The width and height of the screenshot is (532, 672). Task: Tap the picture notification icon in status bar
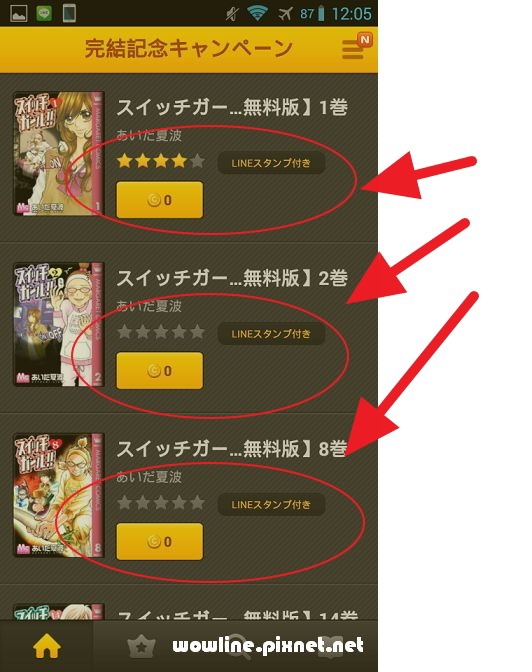tap(18, 13)
